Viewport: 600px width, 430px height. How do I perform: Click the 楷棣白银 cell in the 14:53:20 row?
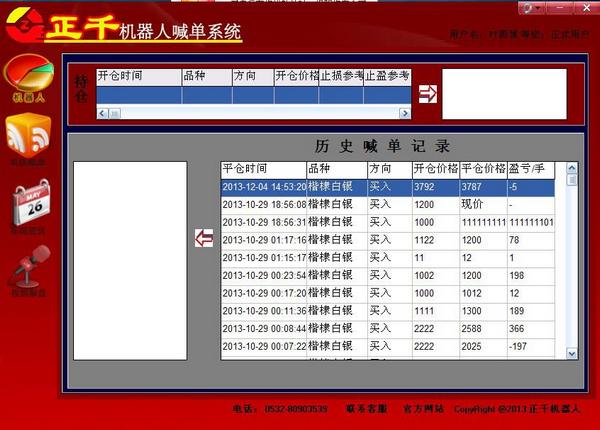pyautogui.click(x=337, y=187)
